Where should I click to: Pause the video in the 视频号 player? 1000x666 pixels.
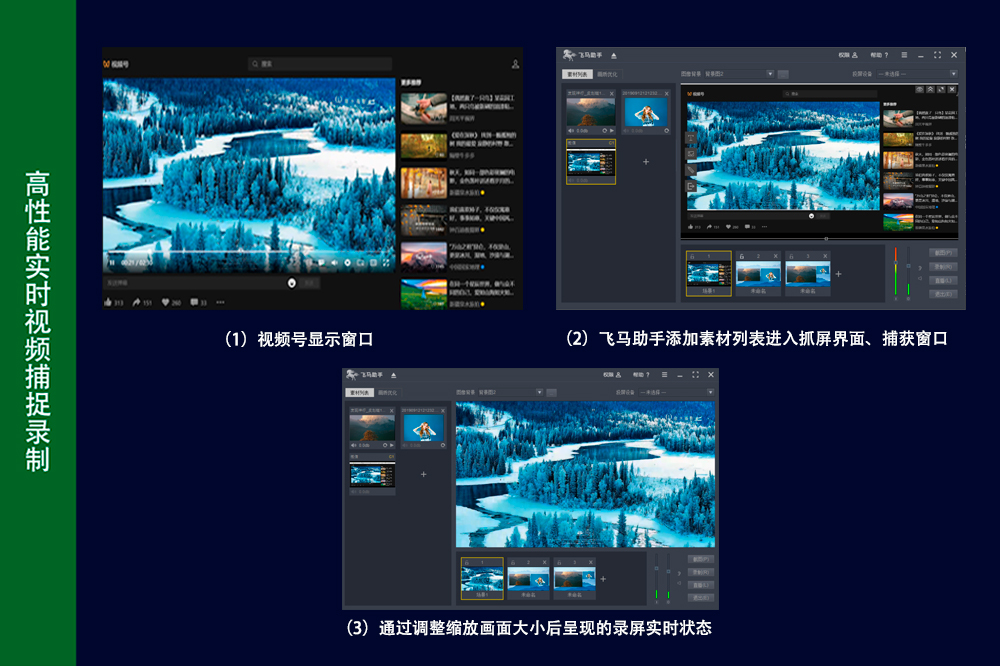pyautogui.click(x=112, y=263)
